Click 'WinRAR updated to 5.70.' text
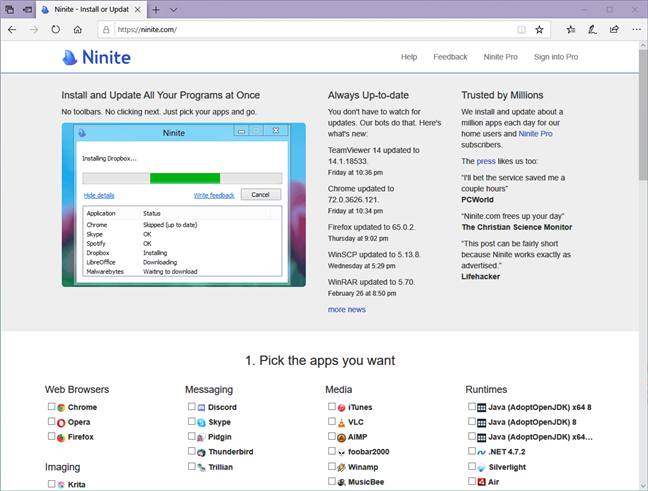Viewport: 648px width, 491px height. (x=372, y=282)
